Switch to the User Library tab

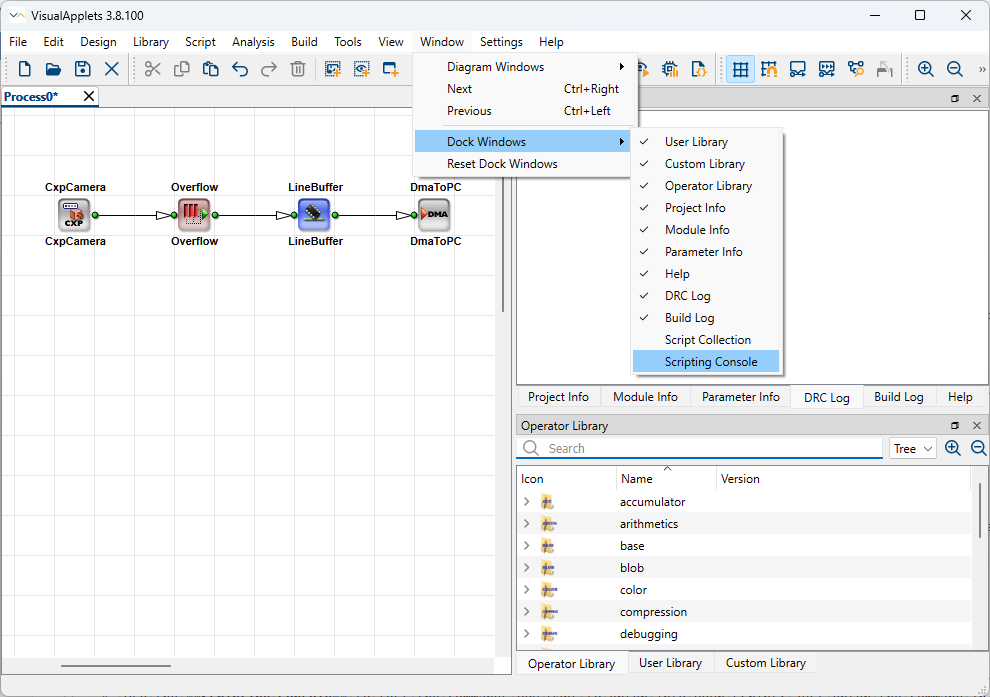coord(671,663)
